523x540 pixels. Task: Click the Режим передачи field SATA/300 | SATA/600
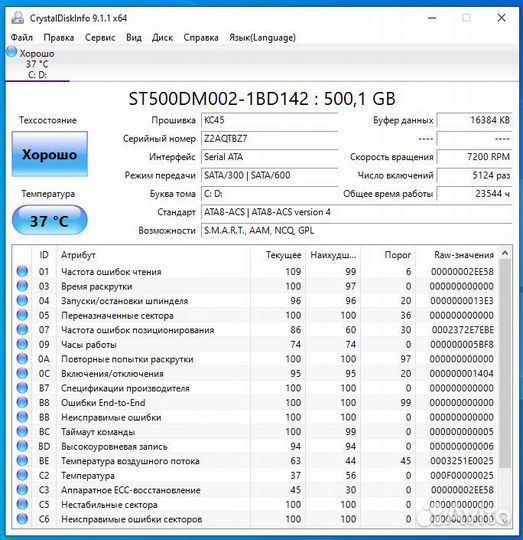(x=269, y=175)
